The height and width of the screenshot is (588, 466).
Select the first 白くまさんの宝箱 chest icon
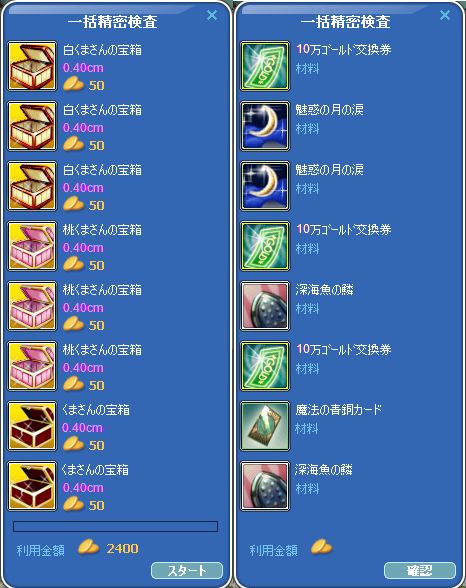pyautogui.click(x=32, y=66)
